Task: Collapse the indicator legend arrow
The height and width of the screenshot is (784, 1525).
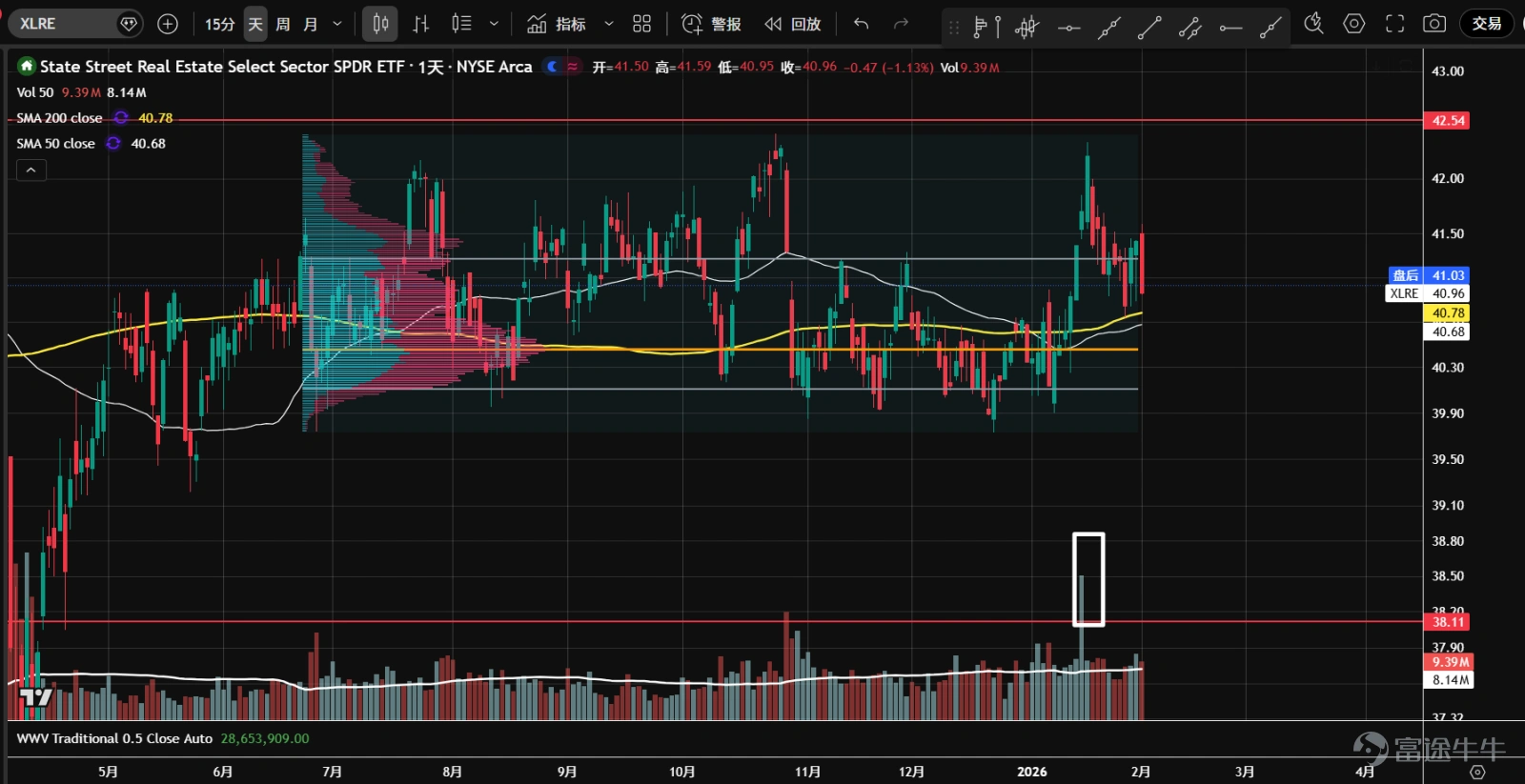Action: click(x=31, y=170)
